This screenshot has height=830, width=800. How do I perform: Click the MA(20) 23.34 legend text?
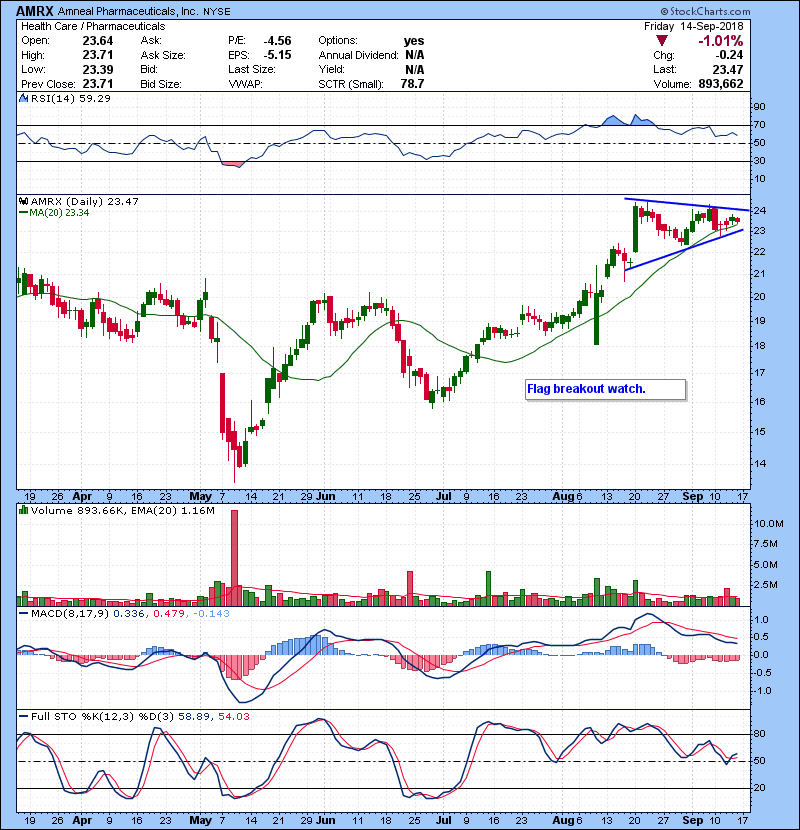coord(59,213)
